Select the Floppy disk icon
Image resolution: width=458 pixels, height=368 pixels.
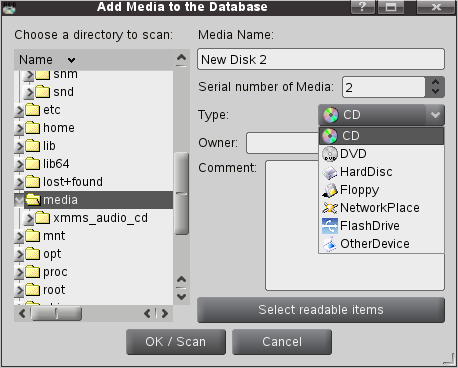click(330, 190)
